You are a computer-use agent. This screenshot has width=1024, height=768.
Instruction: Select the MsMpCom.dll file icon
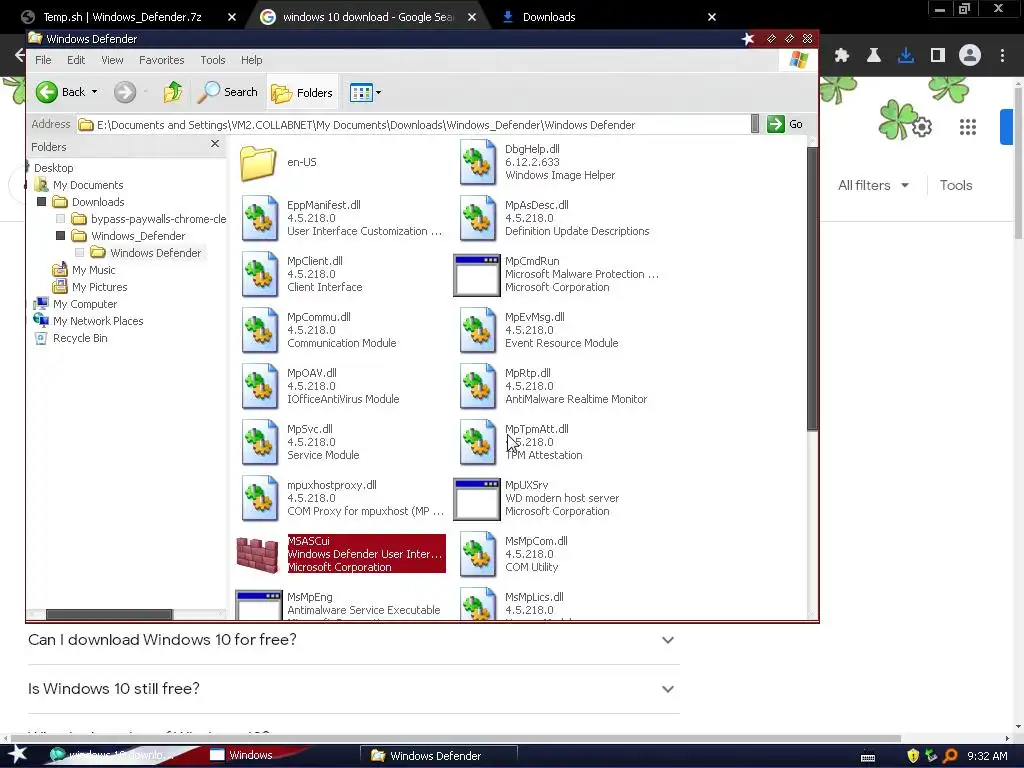[478, 554]
